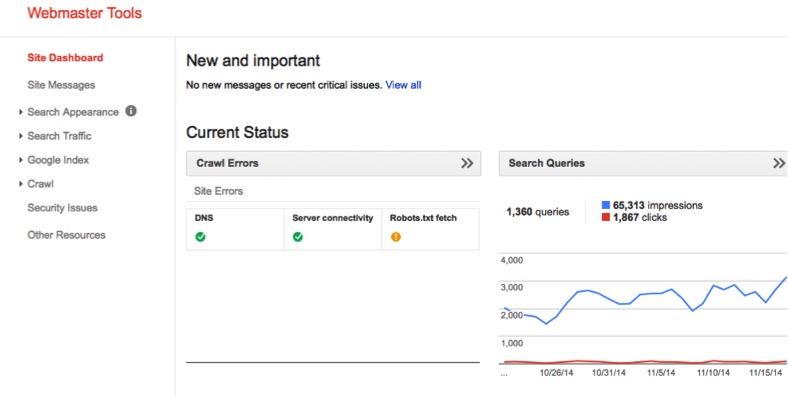Click the Webmaster Tools title
Screen dimensions: 788x401
[85, 13]
